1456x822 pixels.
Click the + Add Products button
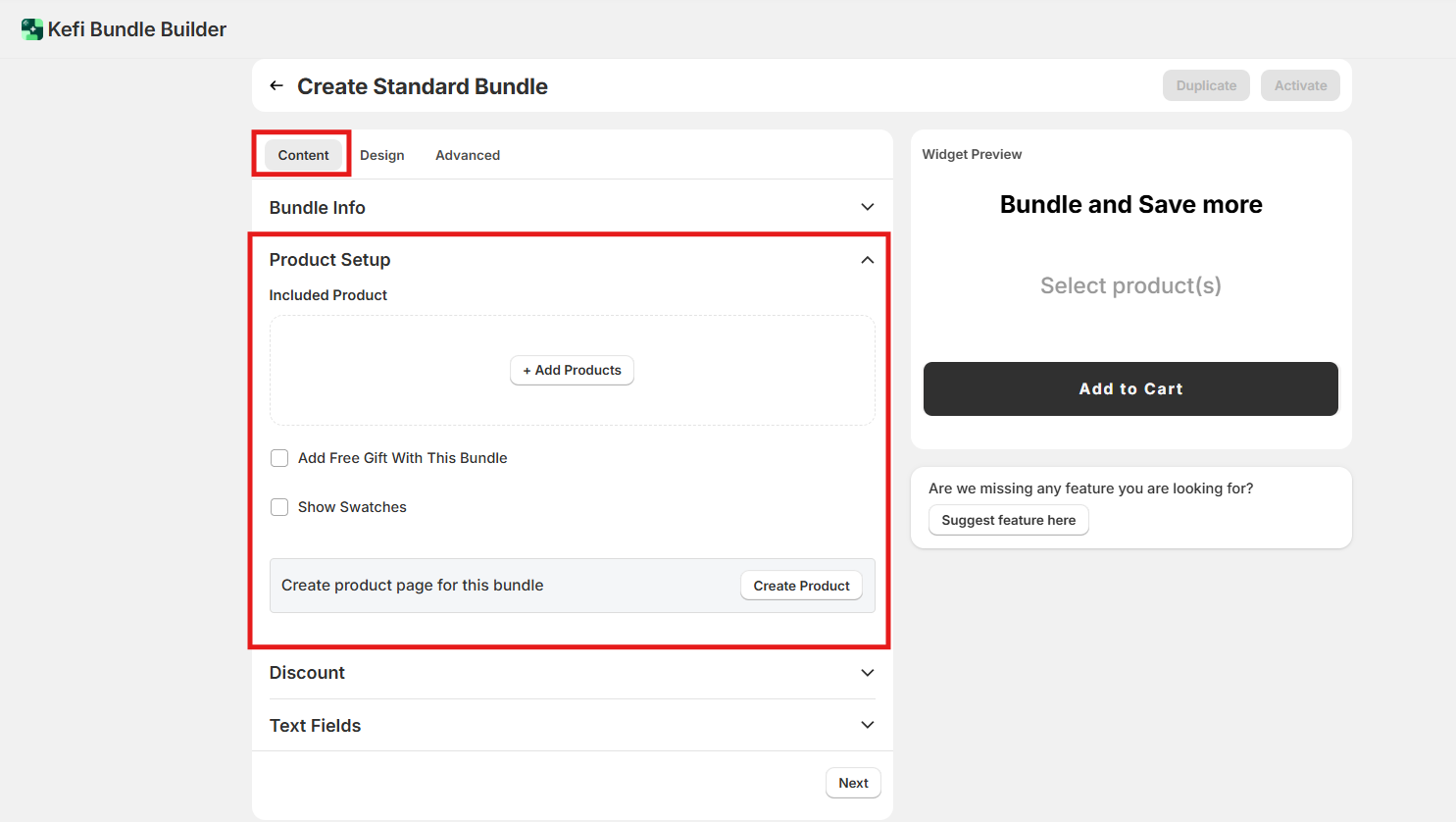(572, 370)
